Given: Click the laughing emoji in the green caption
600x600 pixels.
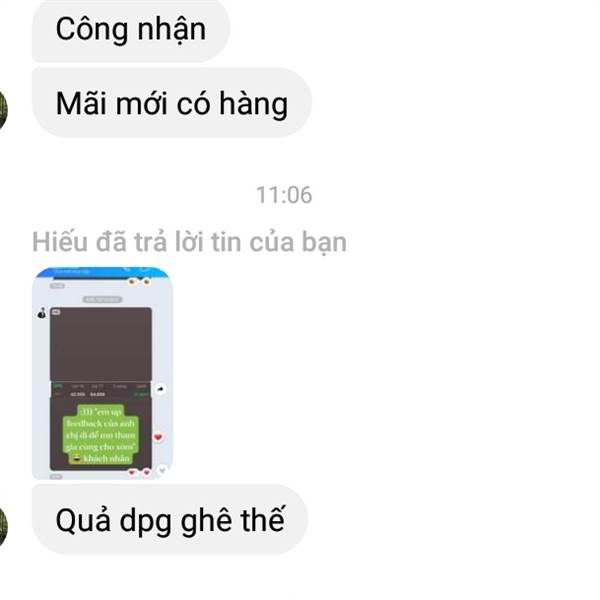Looking at the screenshot, I should pos(77,458).
